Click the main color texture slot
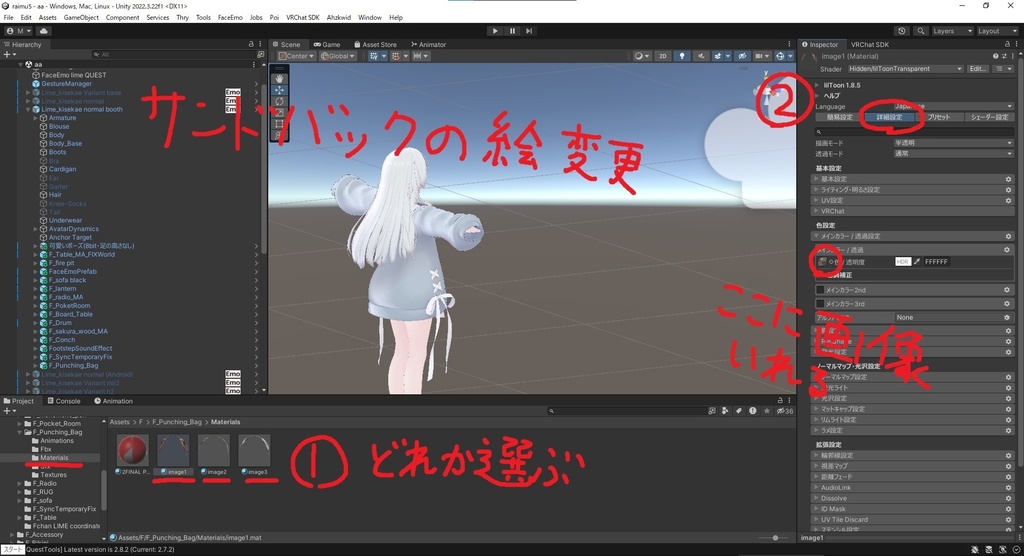The height and width of the screenshot is (556, 1024). pyautogui.click(x=822, y=261)
